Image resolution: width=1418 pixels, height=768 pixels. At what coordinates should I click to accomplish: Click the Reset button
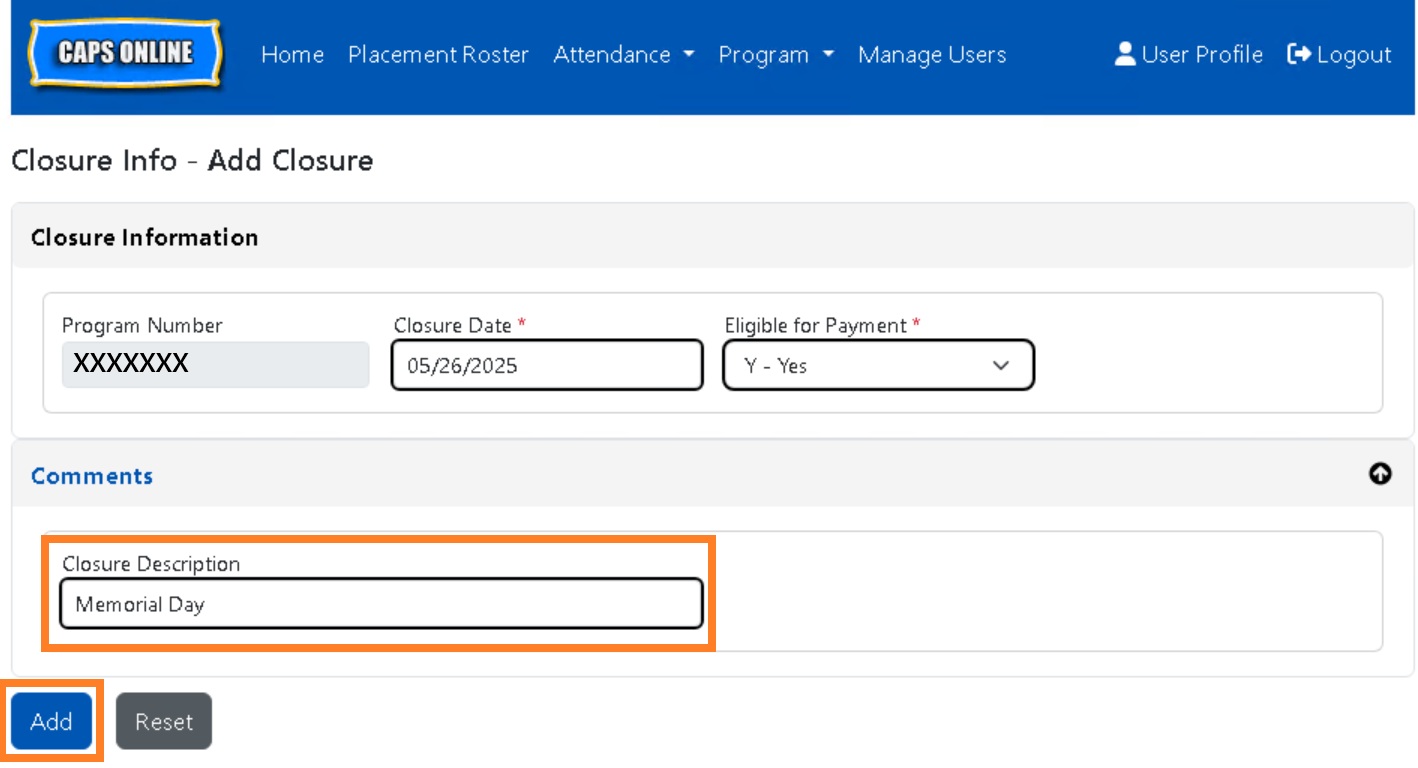[x=164, y=721]
